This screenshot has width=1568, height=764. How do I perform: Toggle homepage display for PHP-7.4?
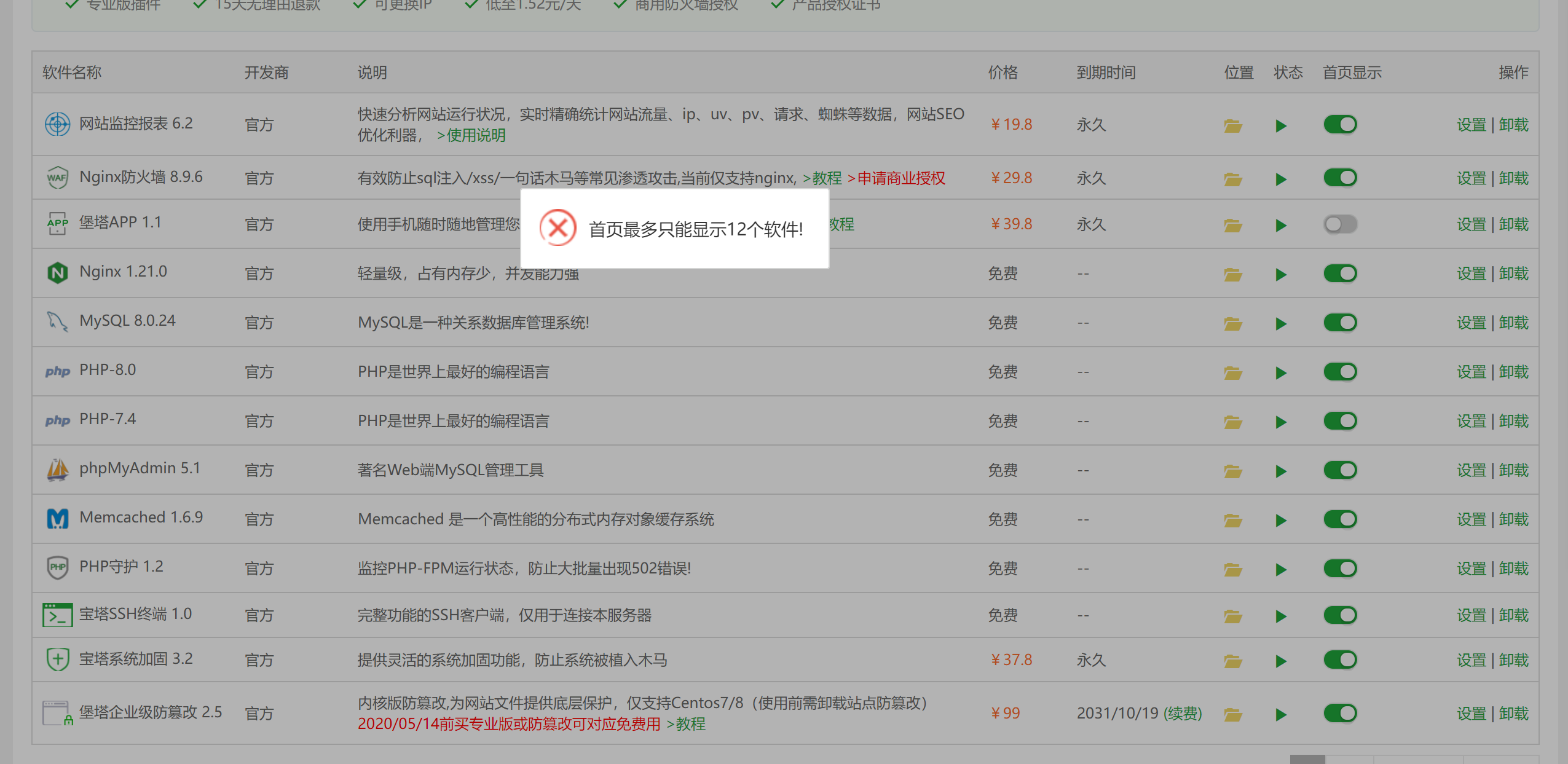[x=1340, y=421]
